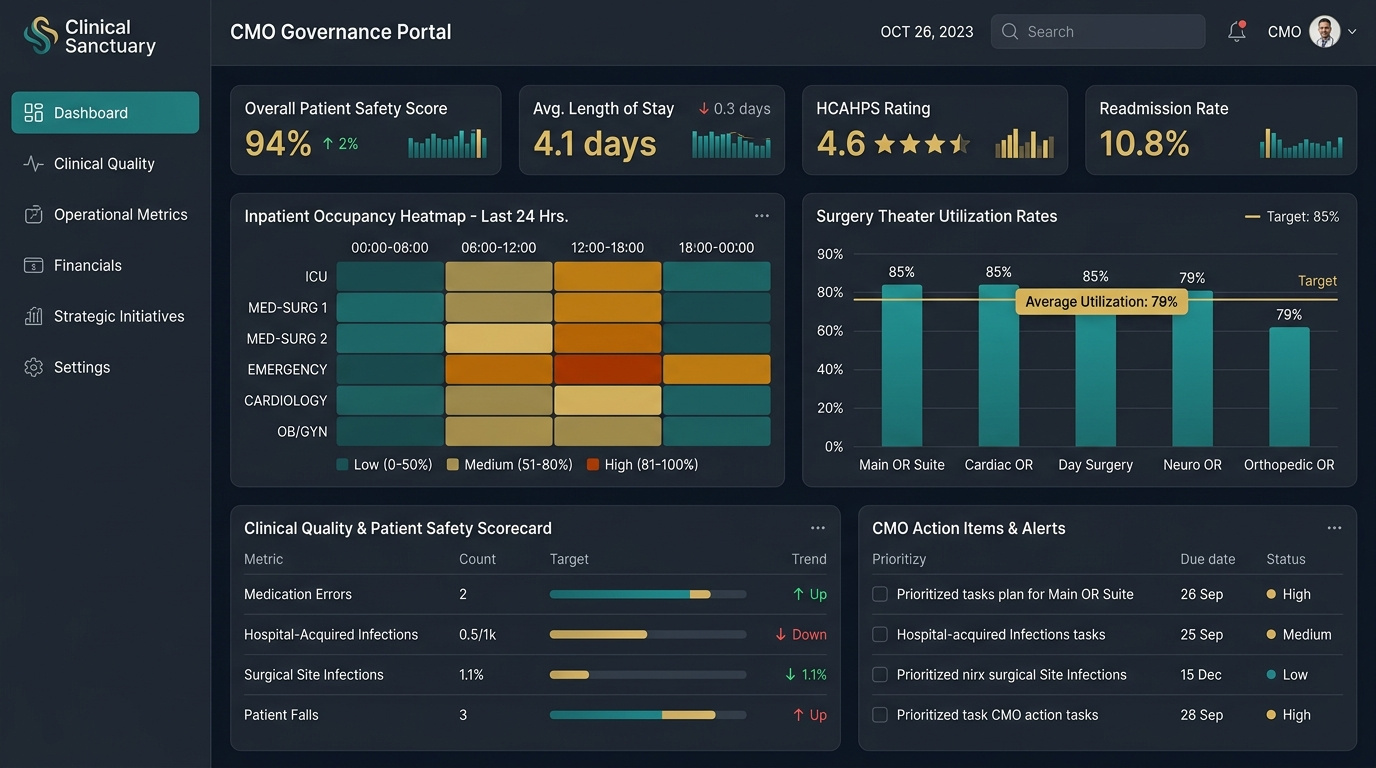Click the Hospital-Acquired Infections target bar
Screen dimensions: 1376x768
click(648, 634)
